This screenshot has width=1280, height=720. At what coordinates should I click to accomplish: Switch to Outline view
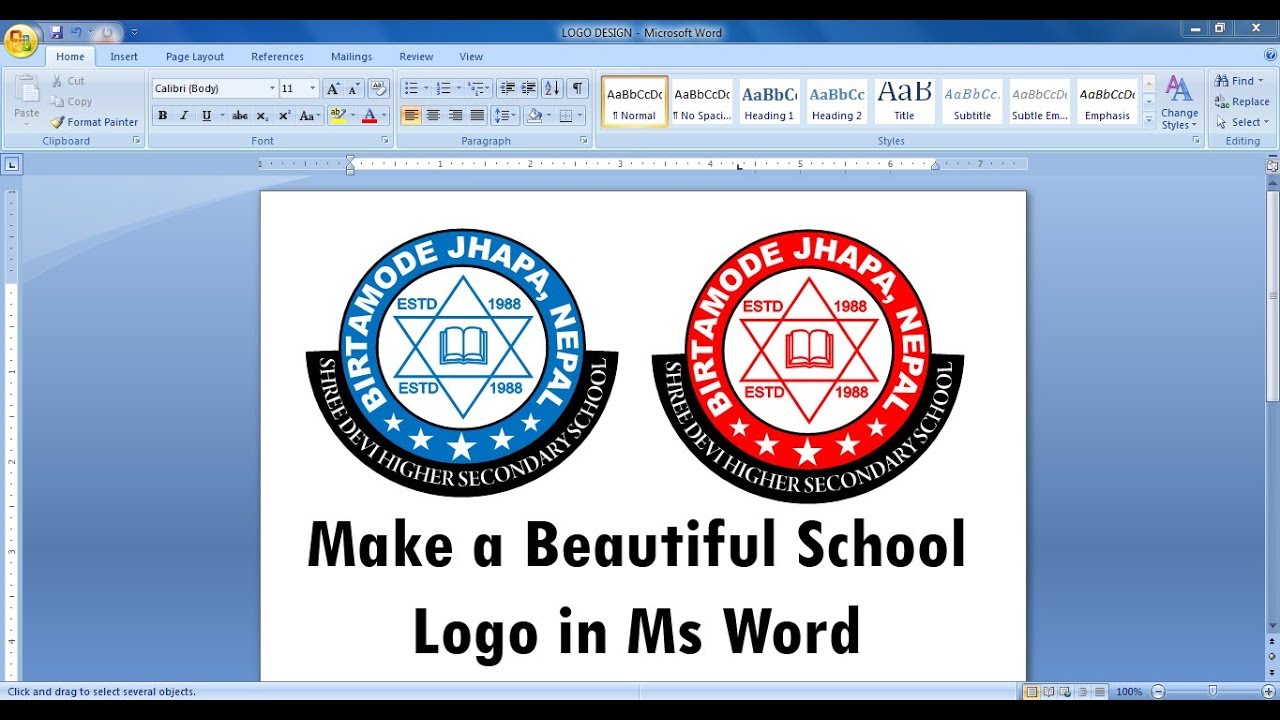[1082, 691]
